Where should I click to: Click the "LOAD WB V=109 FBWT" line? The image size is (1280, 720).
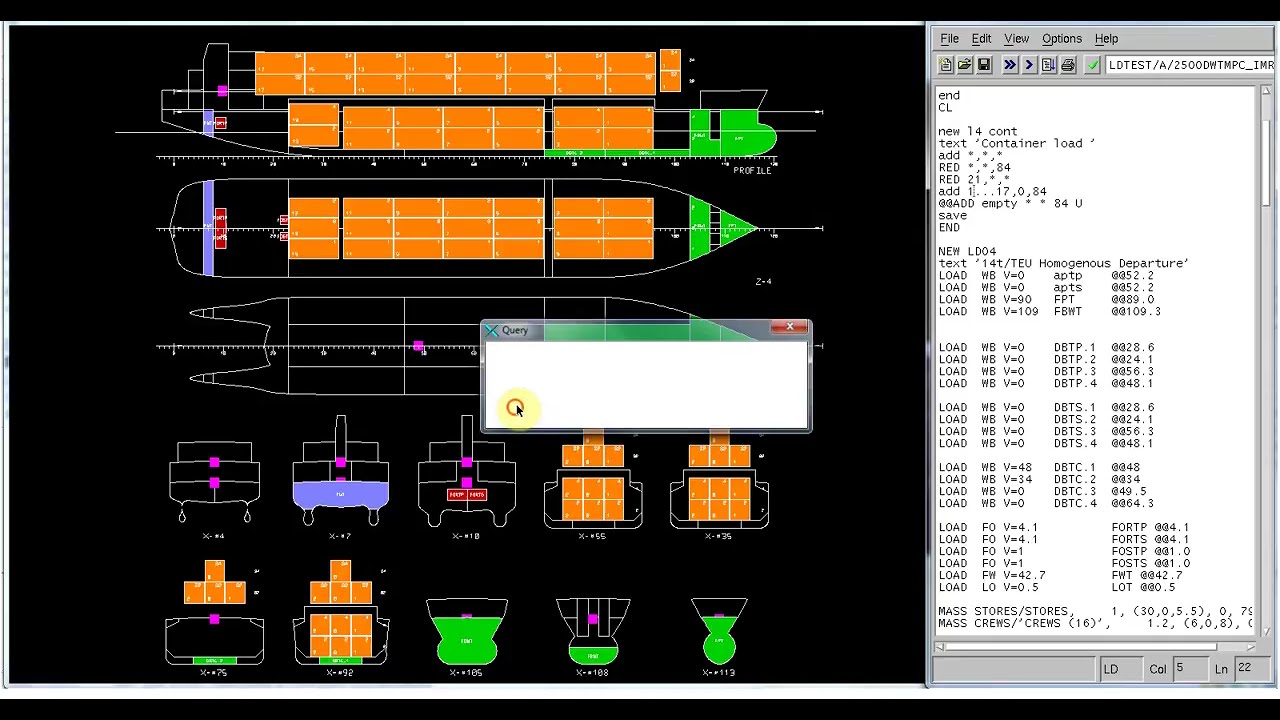tap(1049, 311)
